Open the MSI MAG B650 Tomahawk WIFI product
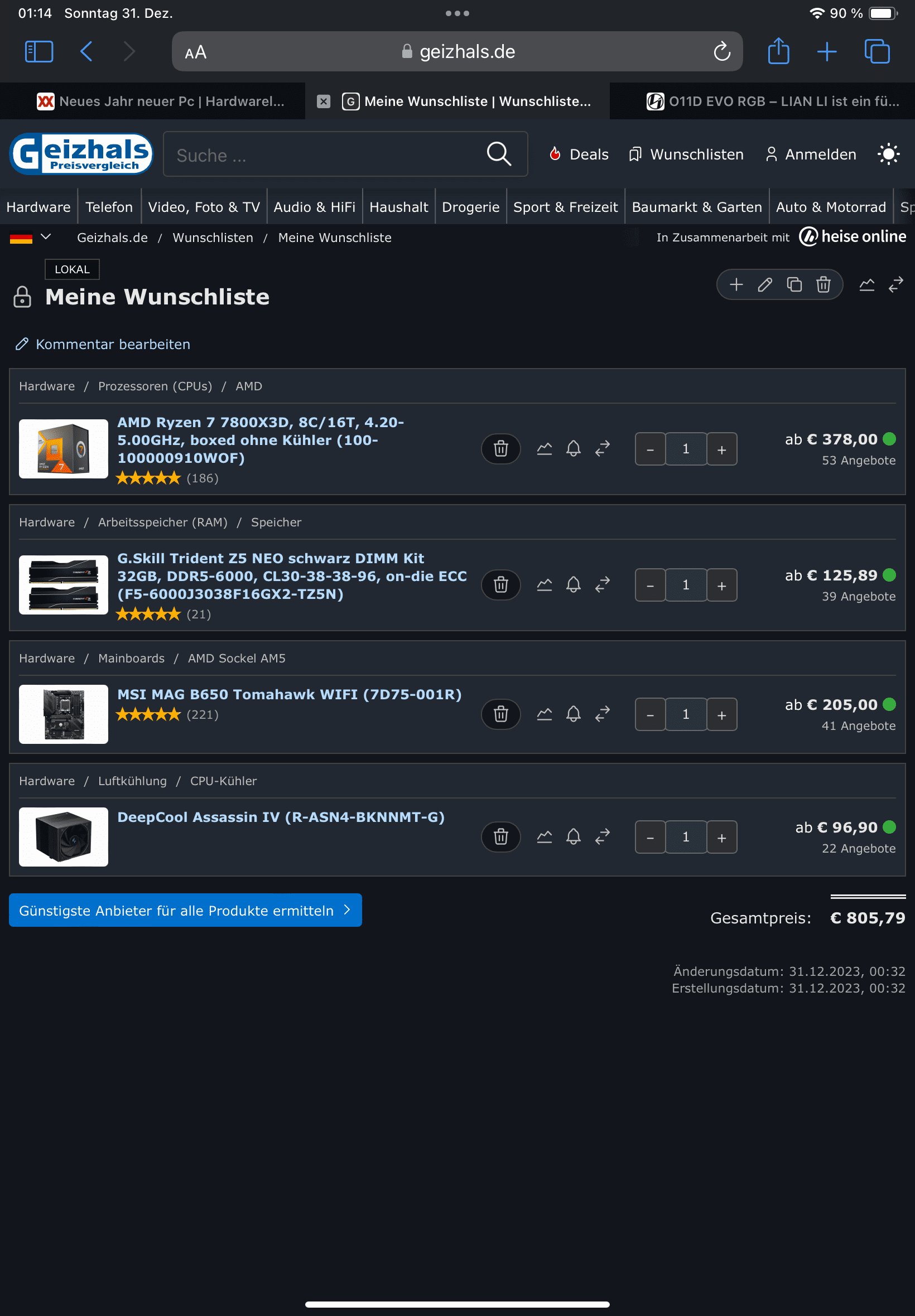 click(290, 694)
